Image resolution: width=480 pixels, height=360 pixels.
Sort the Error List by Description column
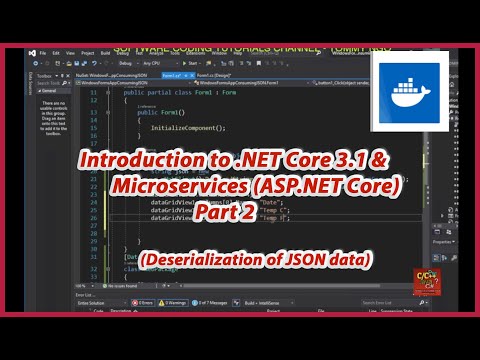[x=121, y=311]
